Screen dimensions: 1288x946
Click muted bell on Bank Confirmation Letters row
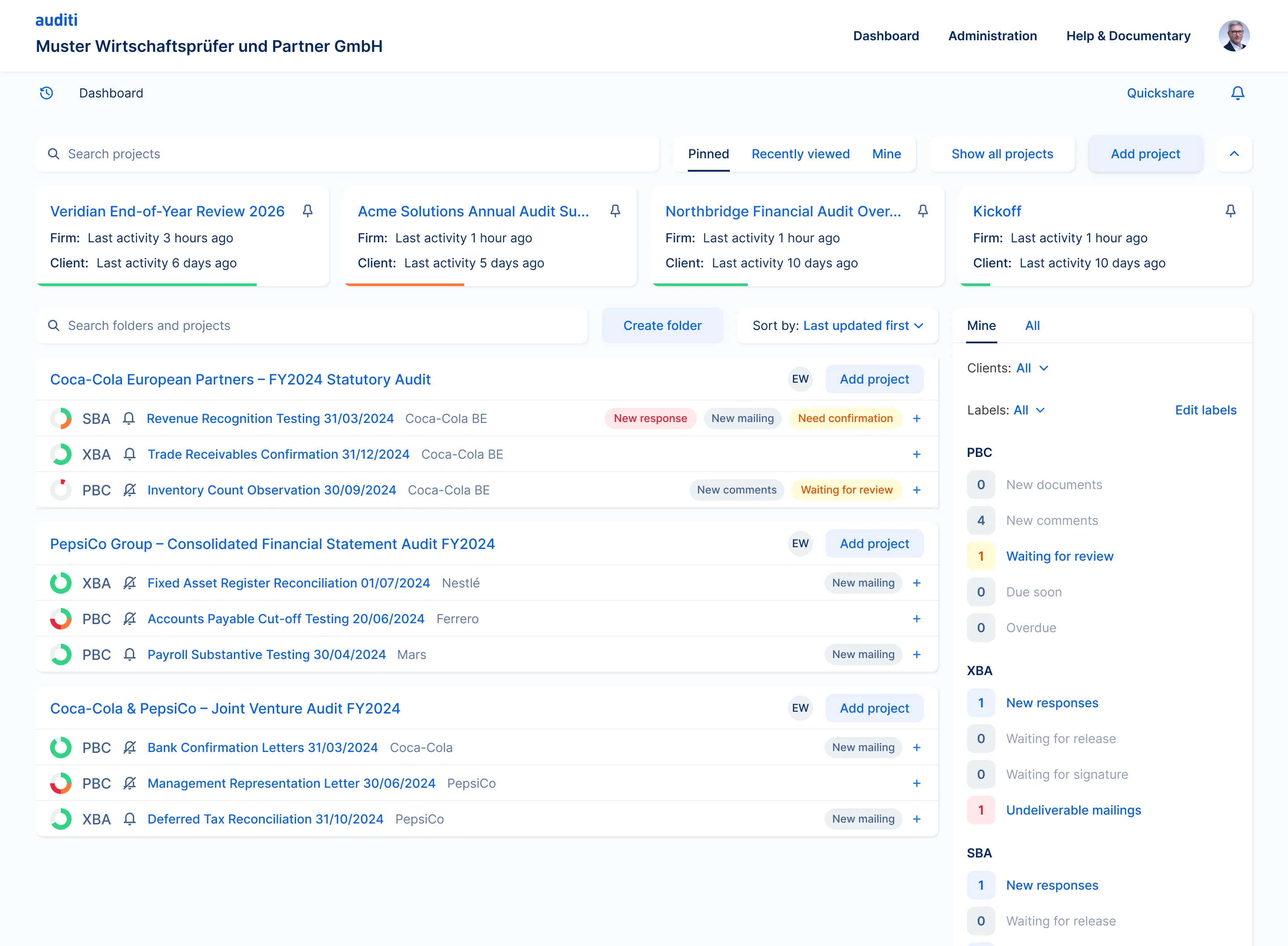pyautogui.click(x=129, y=748)
